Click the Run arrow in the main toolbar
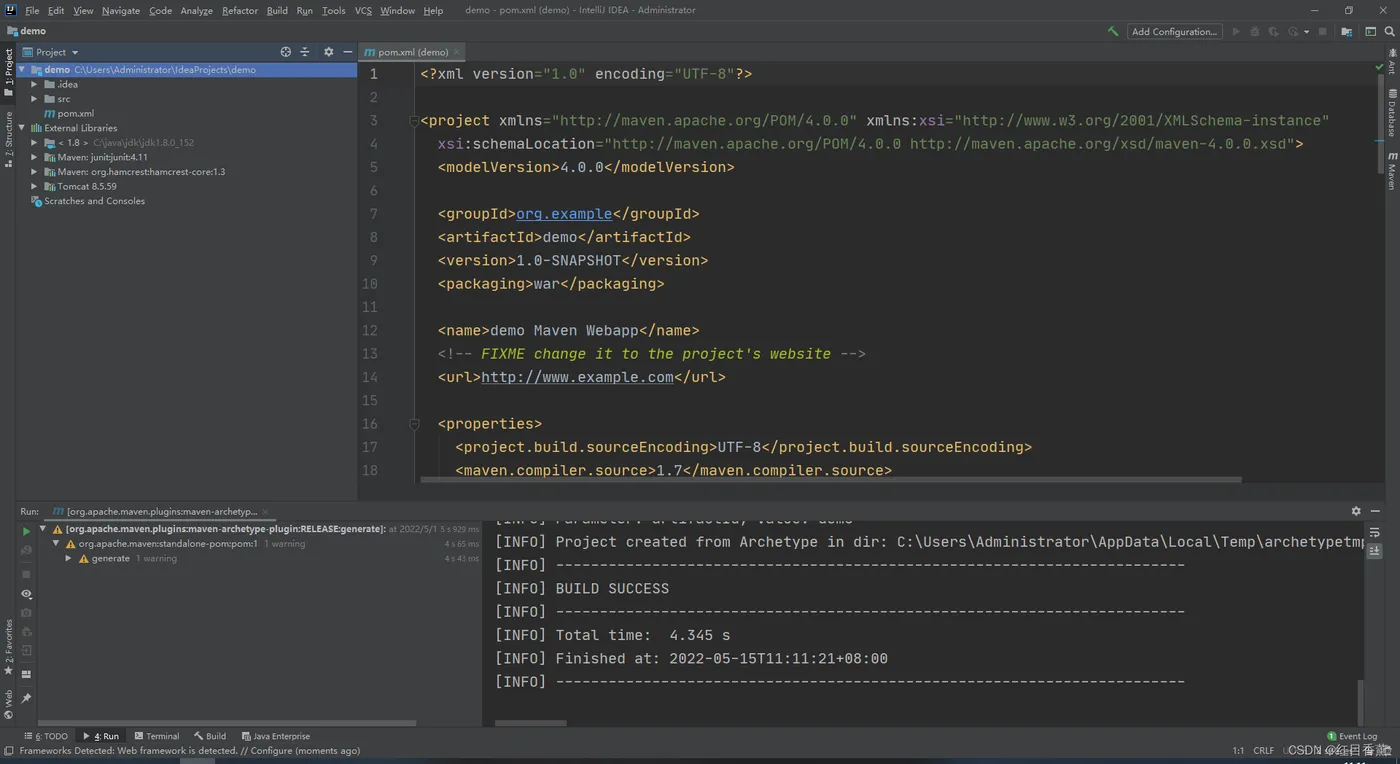1400x764 pixels. (x=1236, y=31)
